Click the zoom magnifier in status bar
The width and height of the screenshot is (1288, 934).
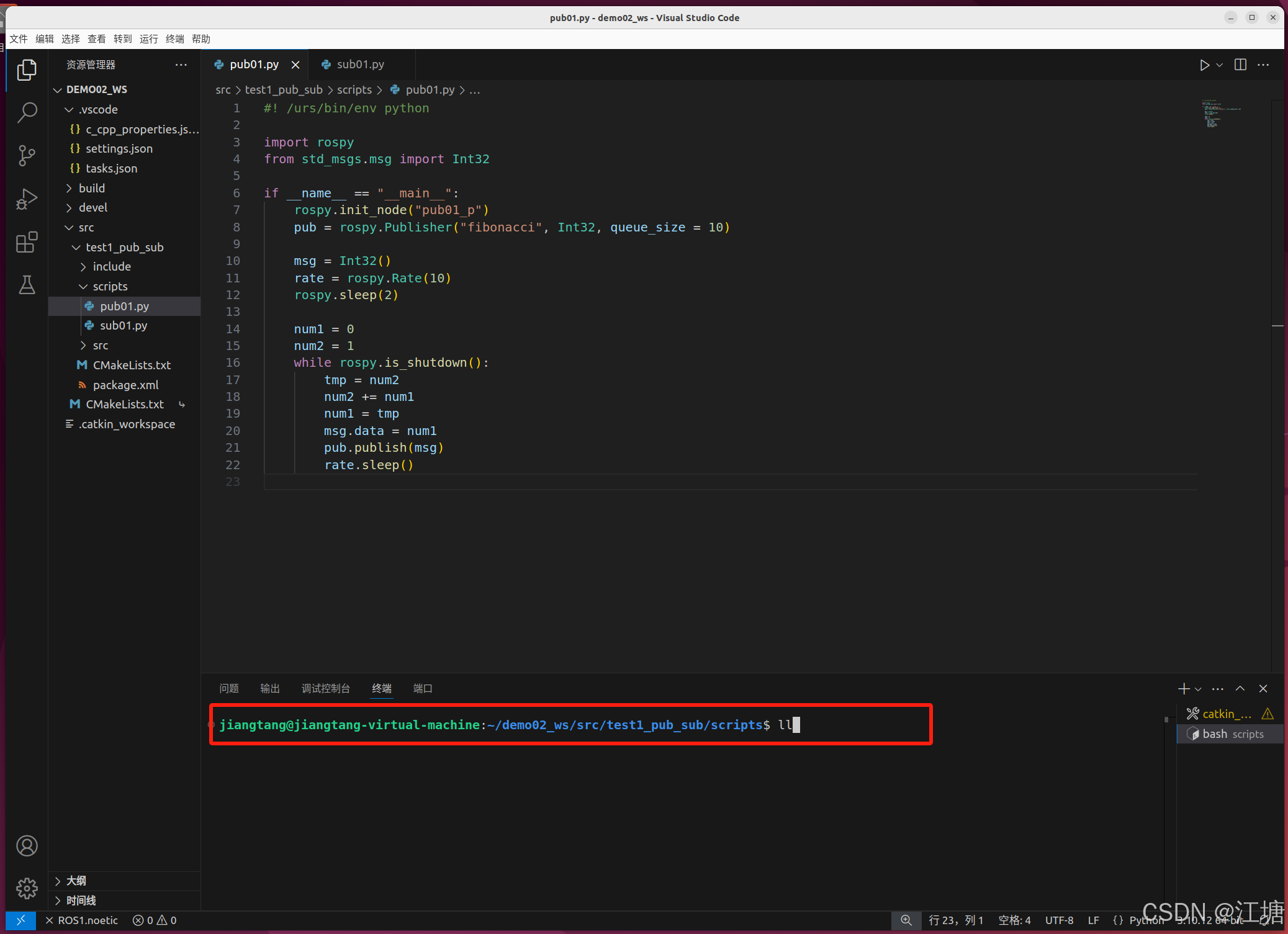[x=906, y=920]
